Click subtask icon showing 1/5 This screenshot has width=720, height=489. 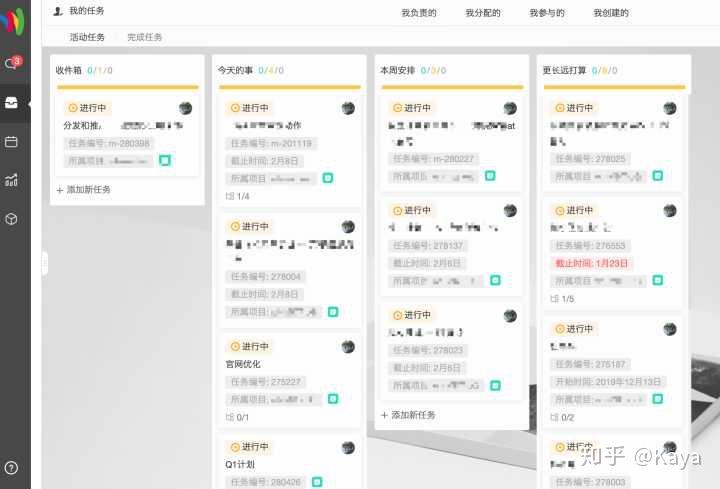pyautogui.click(x=555, y=298)
